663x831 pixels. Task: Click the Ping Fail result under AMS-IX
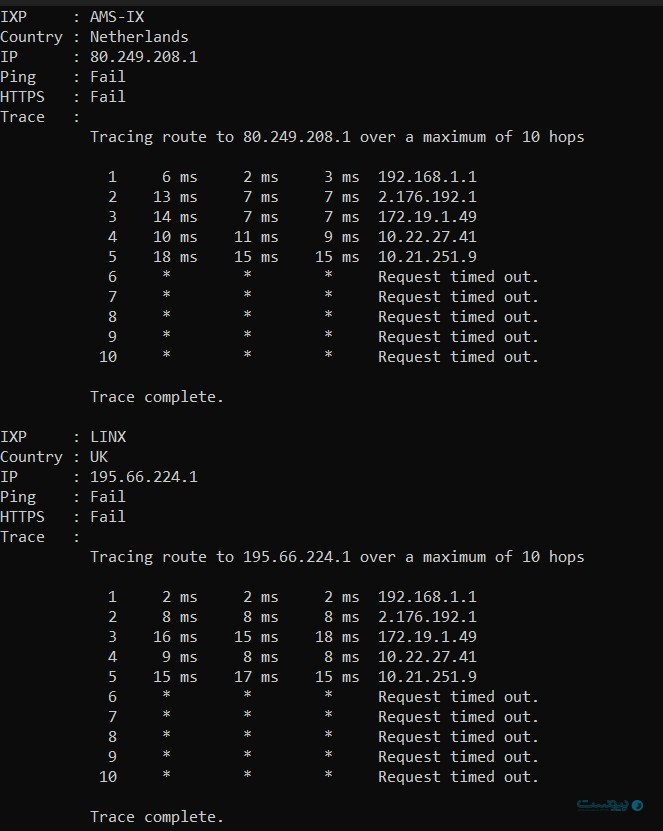click(x=108, y=77)
